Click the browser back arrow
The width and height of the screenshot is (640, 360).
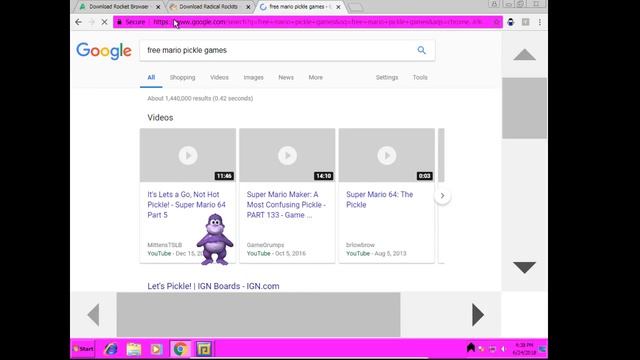coord(78,22)
